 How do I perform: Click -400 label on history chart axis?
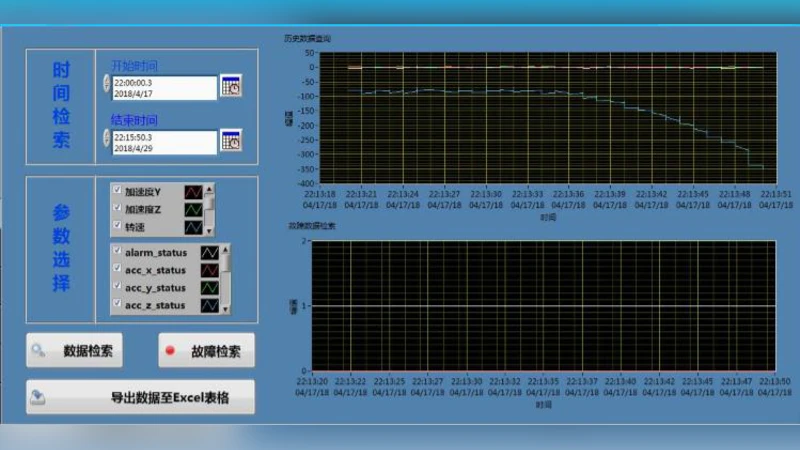(x=307, y=183)
